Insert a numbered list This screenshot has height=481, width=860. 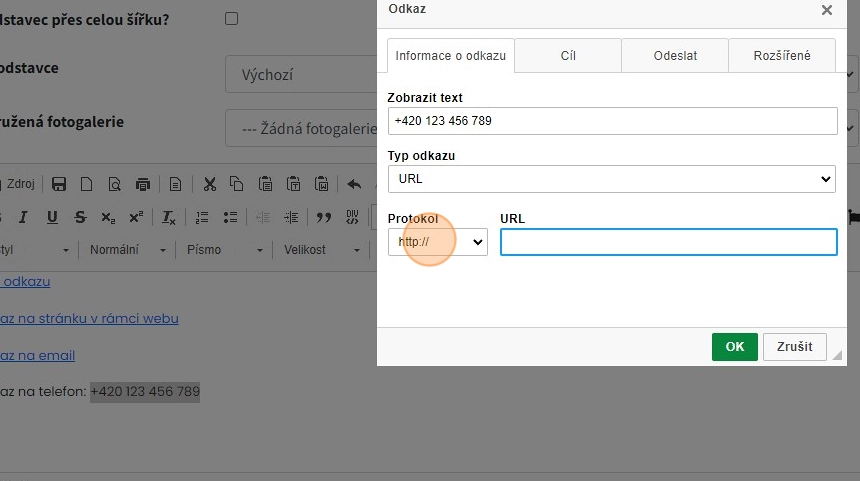point(202,217)
